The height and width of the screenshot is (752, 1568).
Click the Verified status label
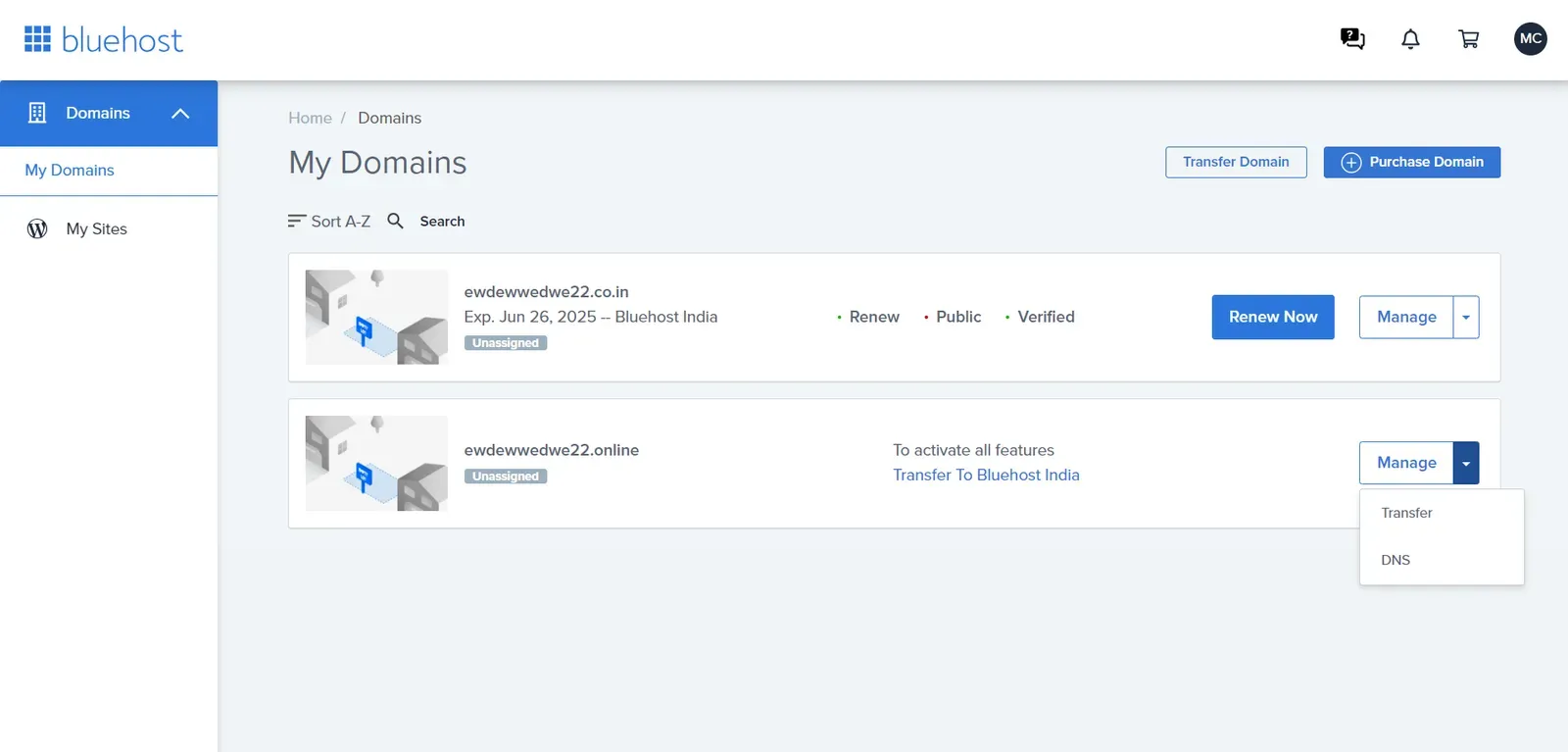pos(1046,318)
